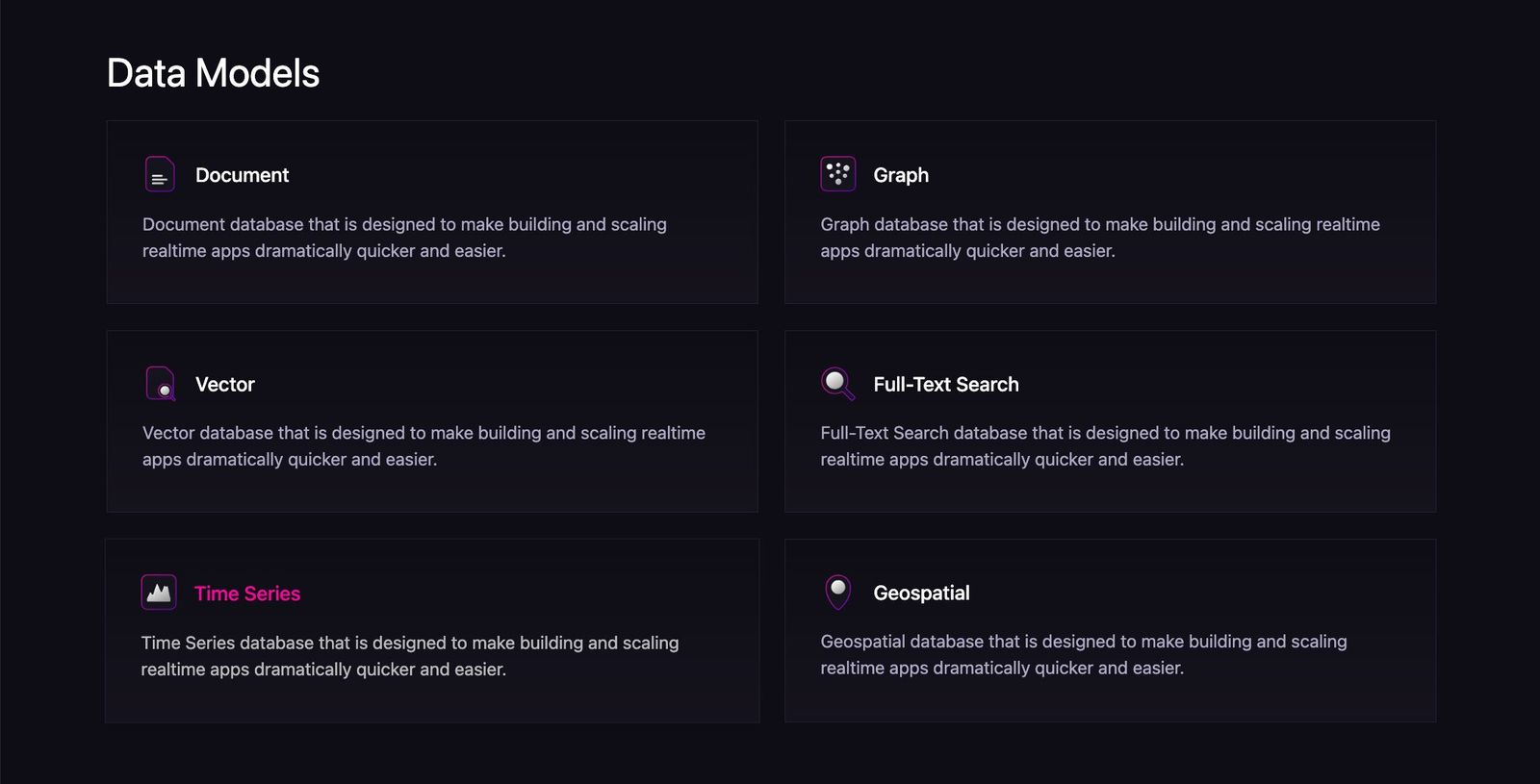Click the Graph nodes icon
1540x784 pixels.
tap(837, 174)
